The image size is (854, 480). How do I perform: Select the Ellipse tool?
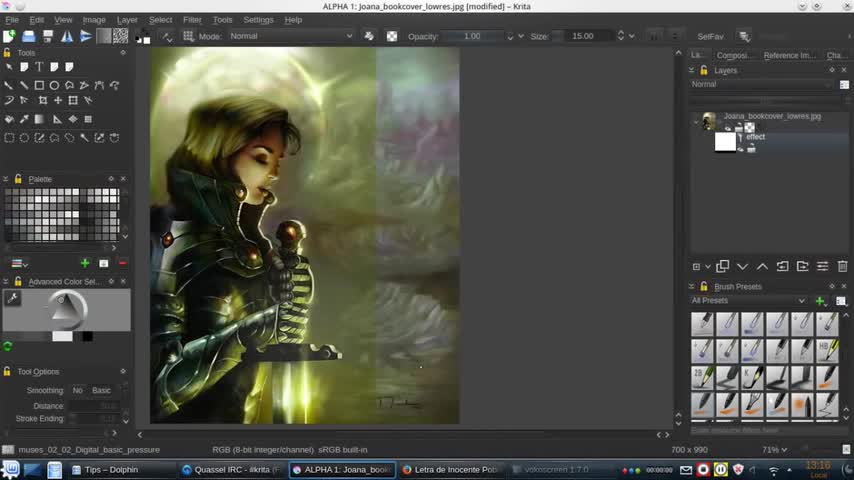coord(54,86)
